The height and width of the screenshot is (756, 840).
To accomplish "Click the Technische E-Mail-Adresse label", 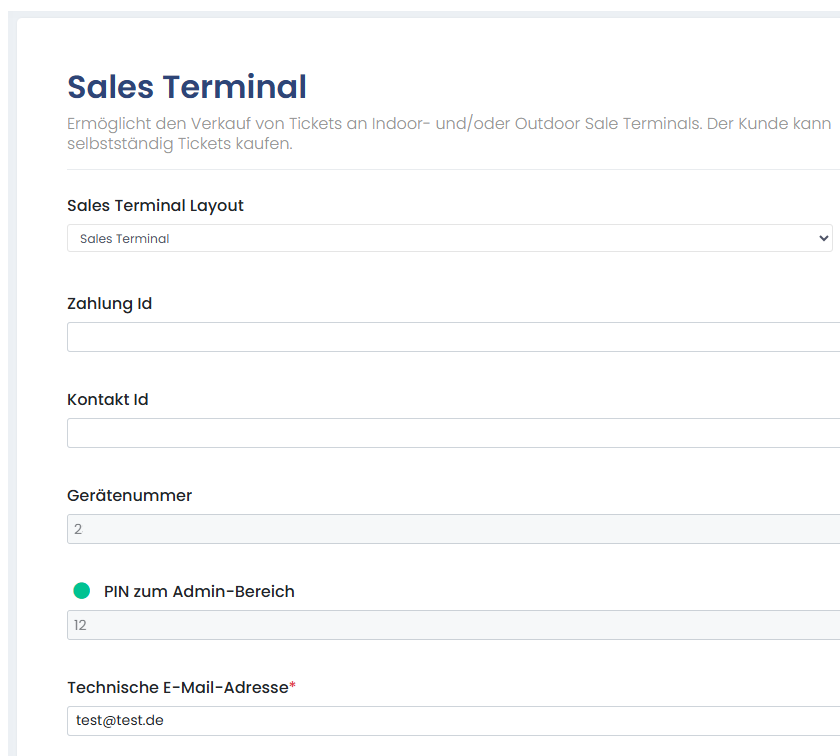I will tap(177, 687).
